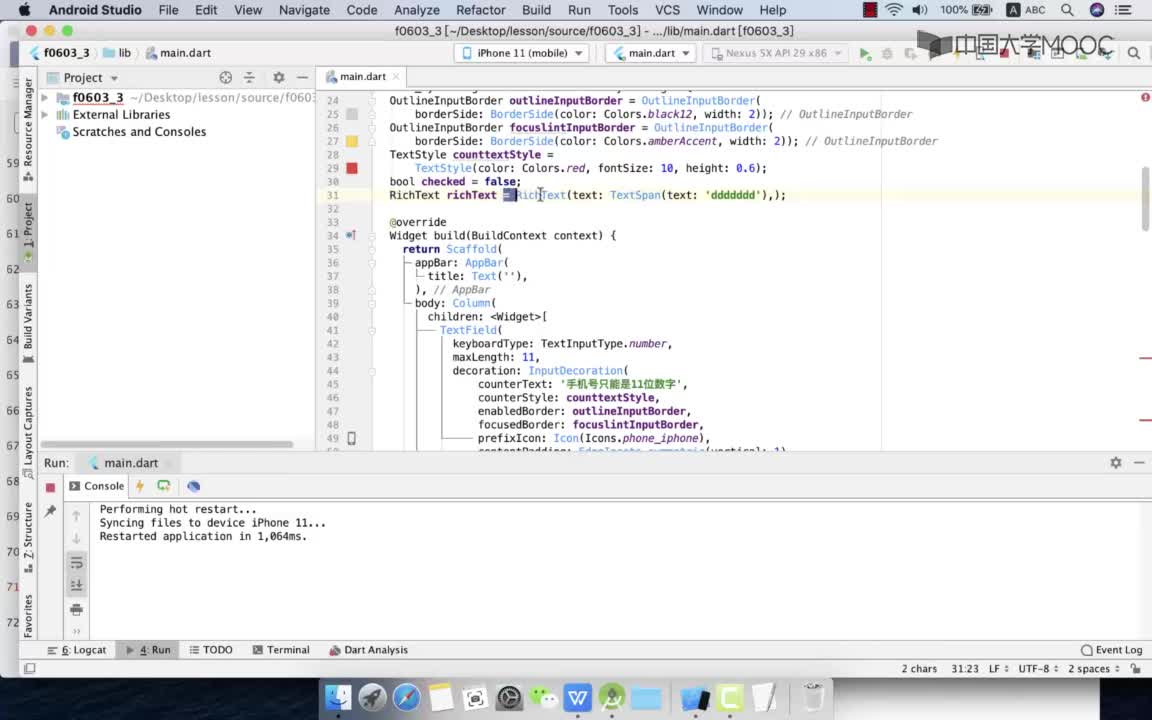1152x720 pixels.
Task: Open the Nexus 5X API 29 x86 dropdown
Action: [x=776, y=53]
